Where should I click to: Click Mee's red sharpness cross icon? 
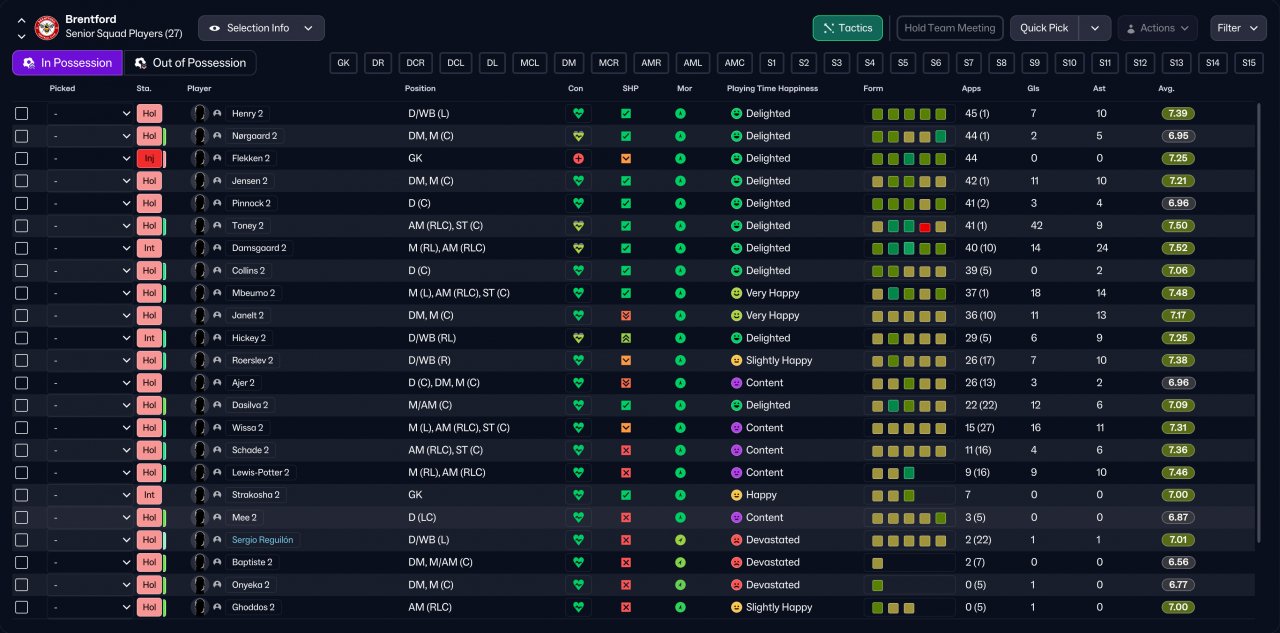click(x=626, y=517)
